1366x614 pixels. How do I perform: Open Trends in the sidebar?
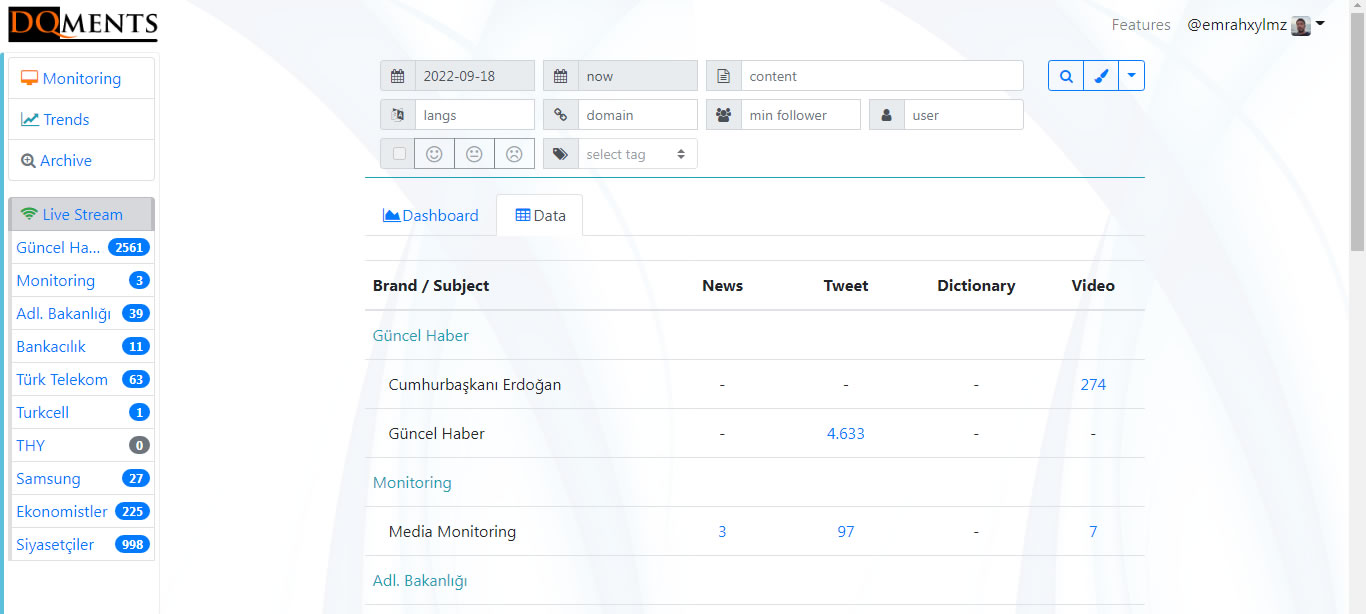click(66, 119)
